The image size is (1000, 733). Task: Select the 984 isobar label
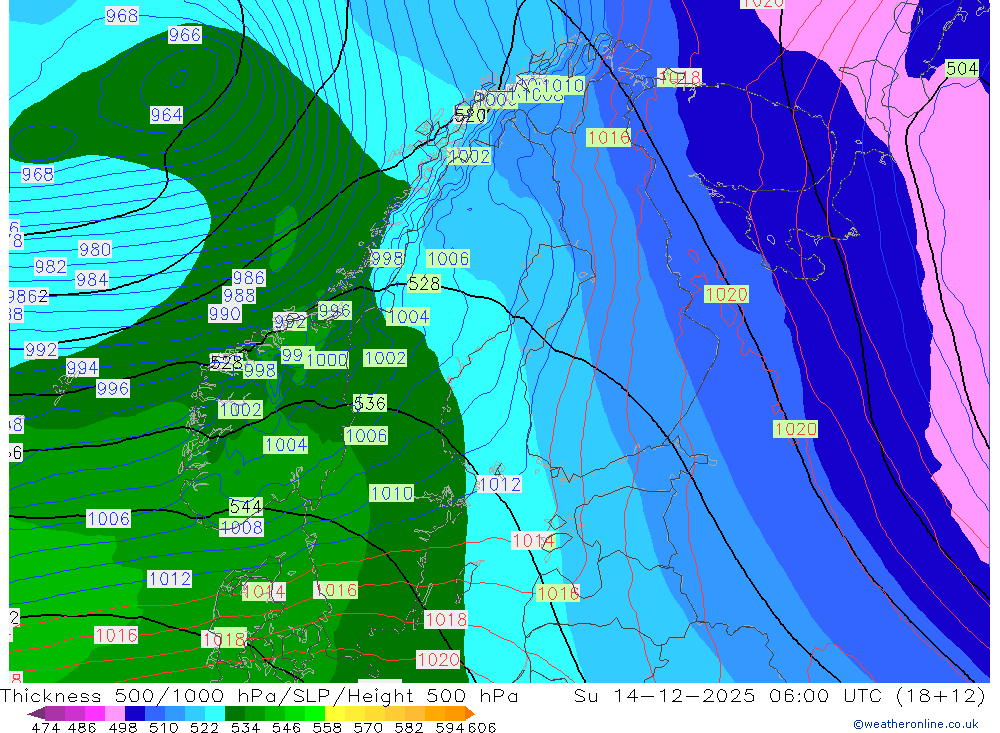[x=92, y=280]
